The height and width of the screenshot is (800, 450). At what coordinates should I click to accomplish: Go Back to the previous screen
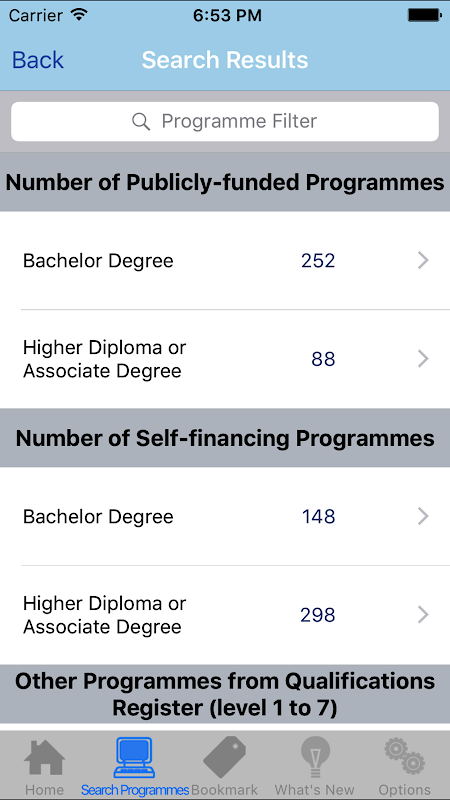point(38,60)
